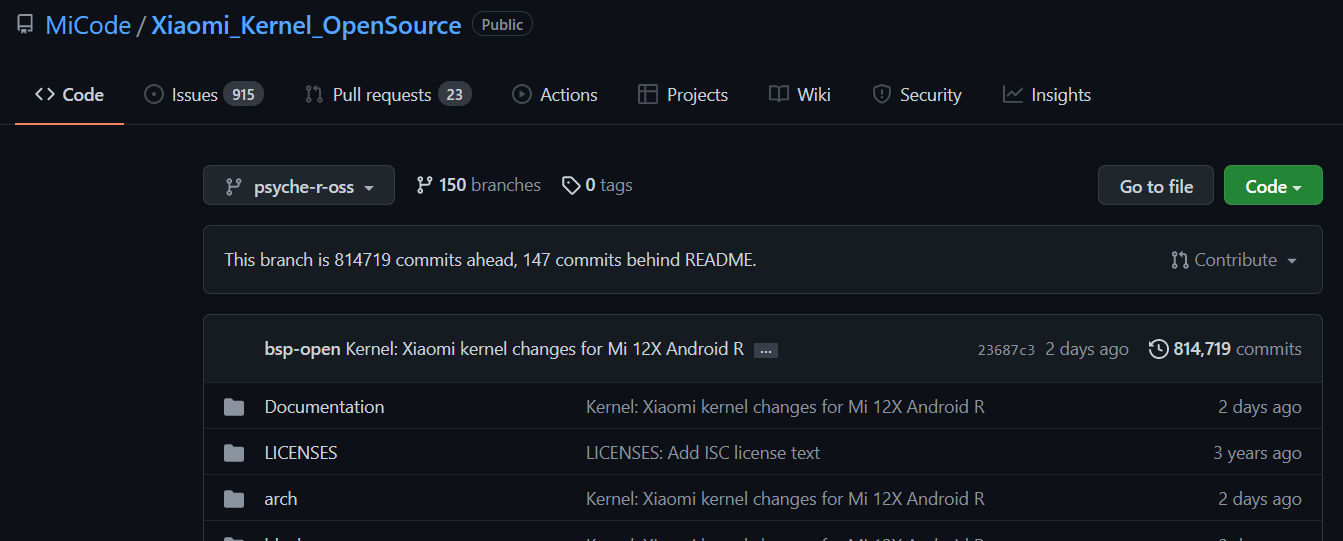Screen dimensions: 1343x541
Task: Open the Projects tab
Action: point(683,95)
